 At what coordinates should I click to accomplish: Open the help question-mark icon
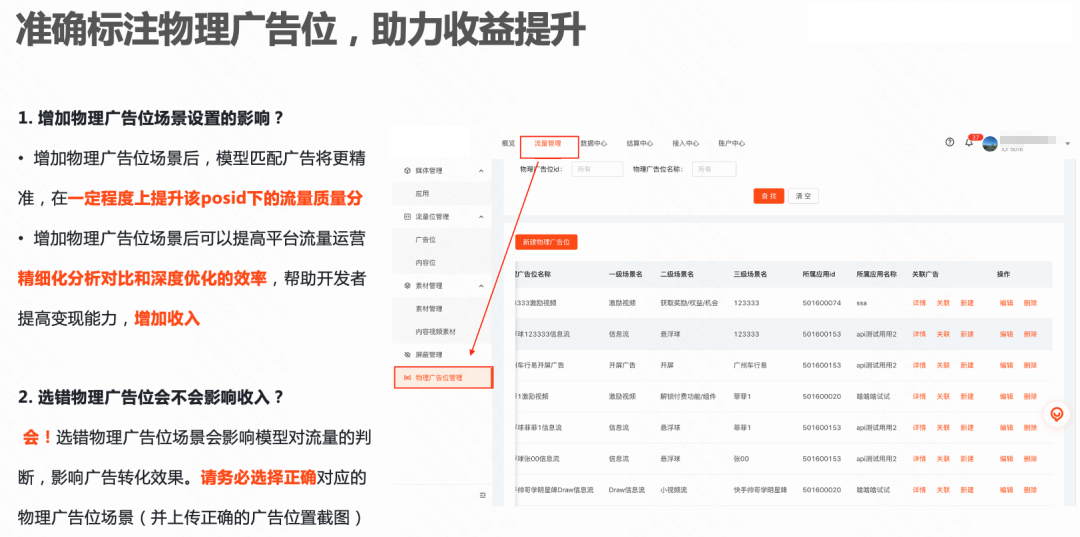point(950,143)
